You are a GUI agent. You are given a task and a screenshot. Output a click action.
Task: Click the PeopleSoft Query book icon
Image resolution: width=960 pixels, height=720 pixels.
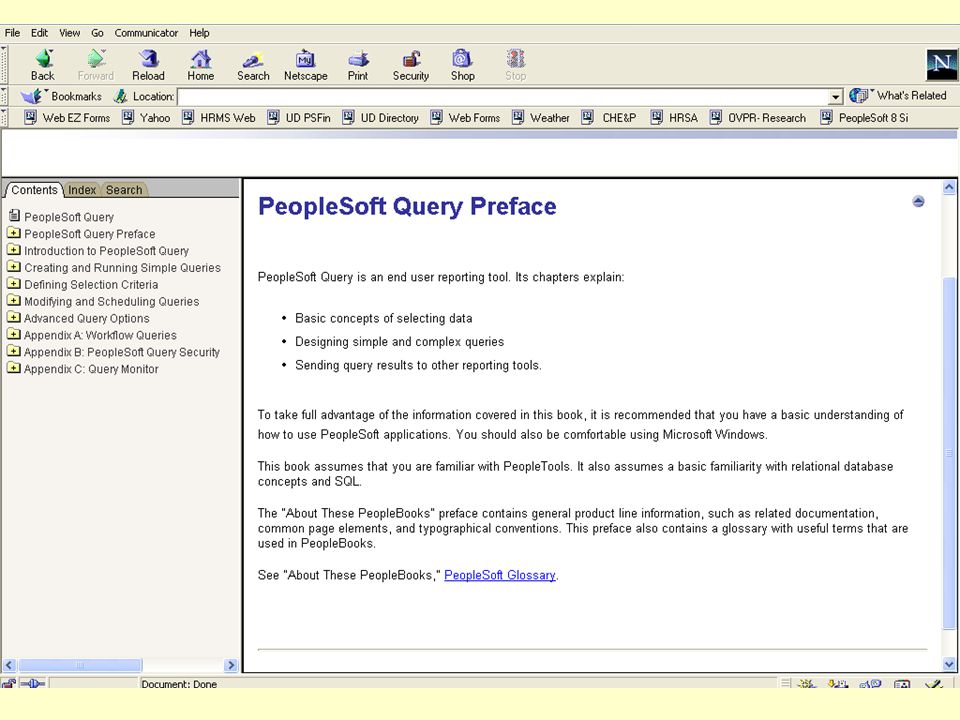click(14, 215)
